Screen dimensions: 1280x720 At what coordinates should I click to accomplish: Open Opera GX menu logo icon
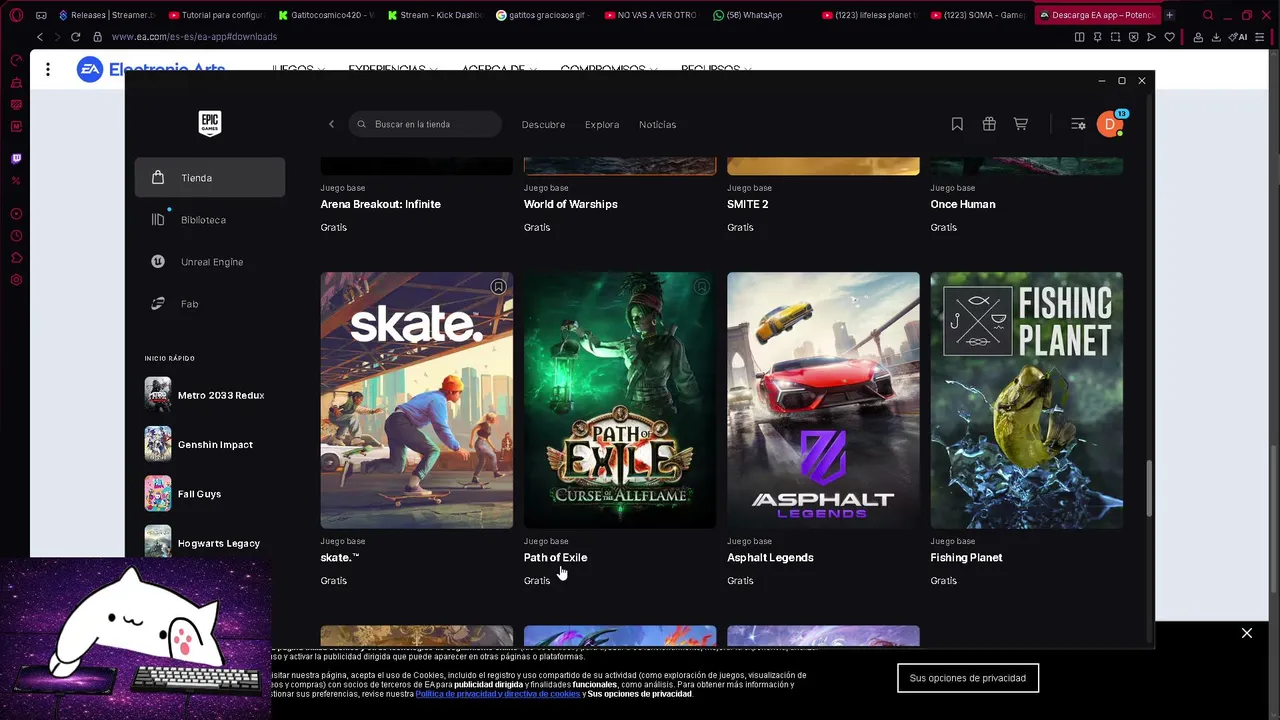point(16,15)
